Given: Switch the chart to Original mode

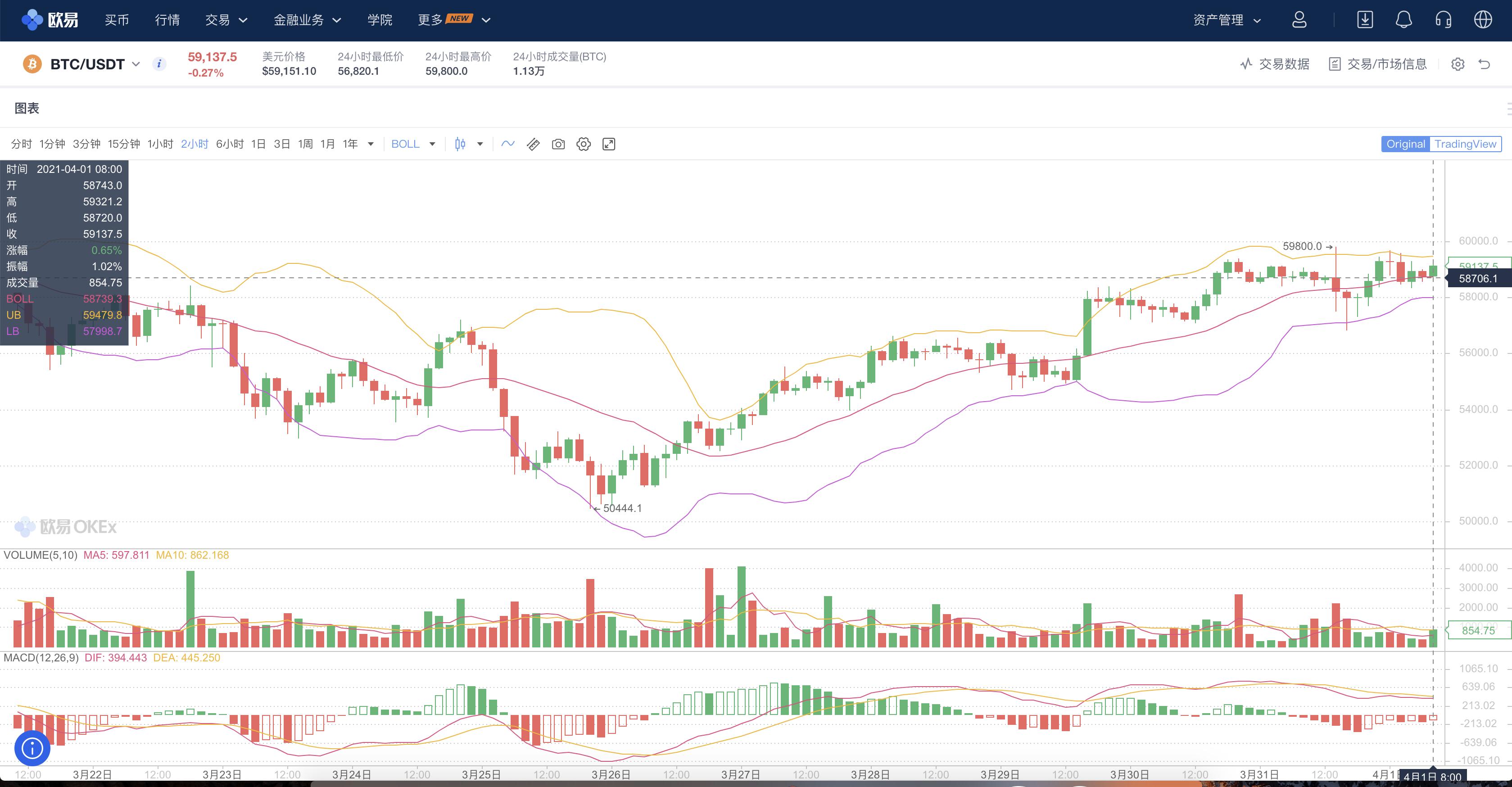Looking at the screenshot, I should tap(1405, 144).
